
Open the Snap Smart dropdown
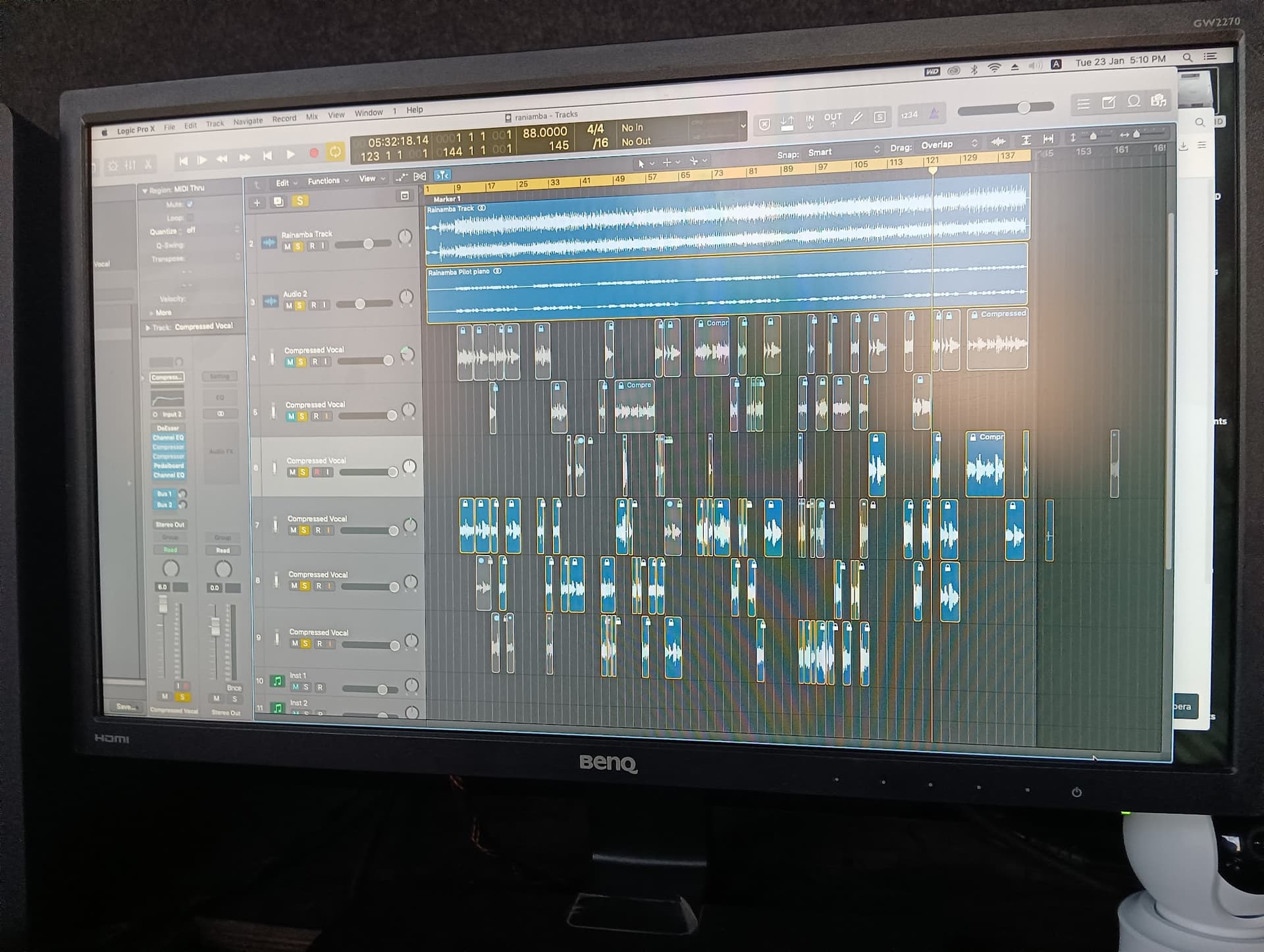tap(843, 151)
